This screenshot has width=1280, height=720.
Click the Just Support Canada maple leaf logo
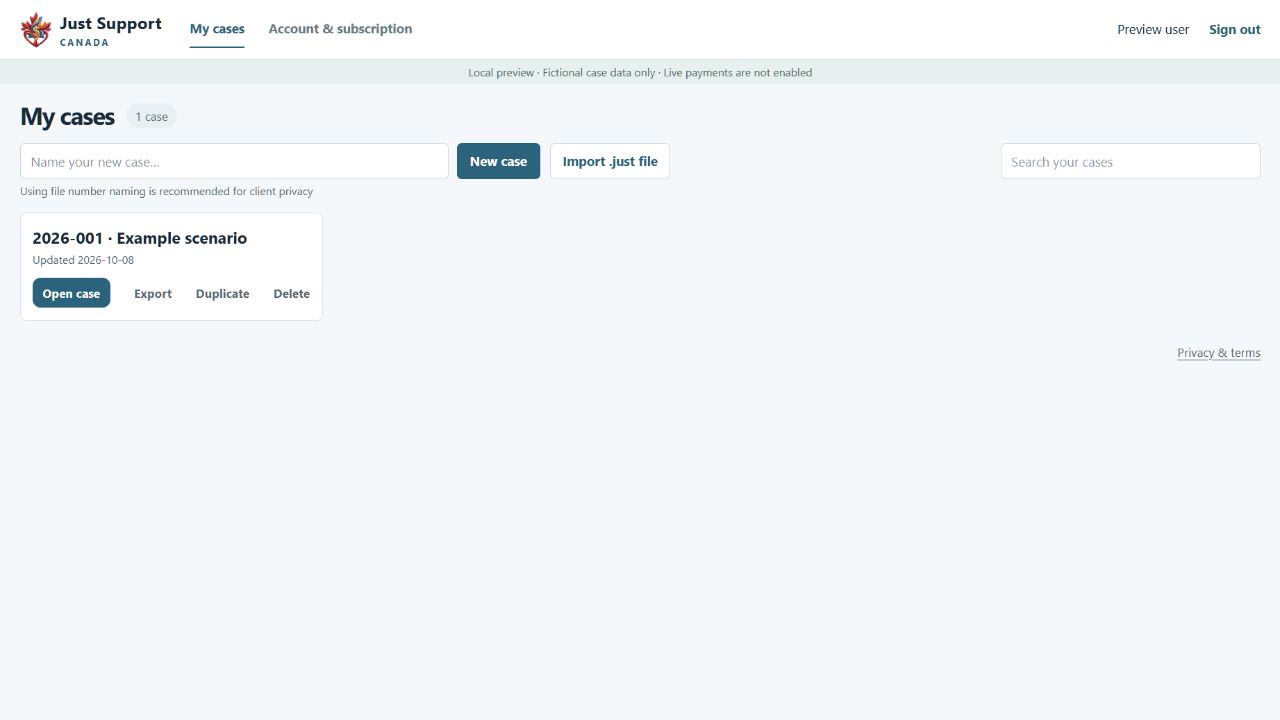click(36, 30)
